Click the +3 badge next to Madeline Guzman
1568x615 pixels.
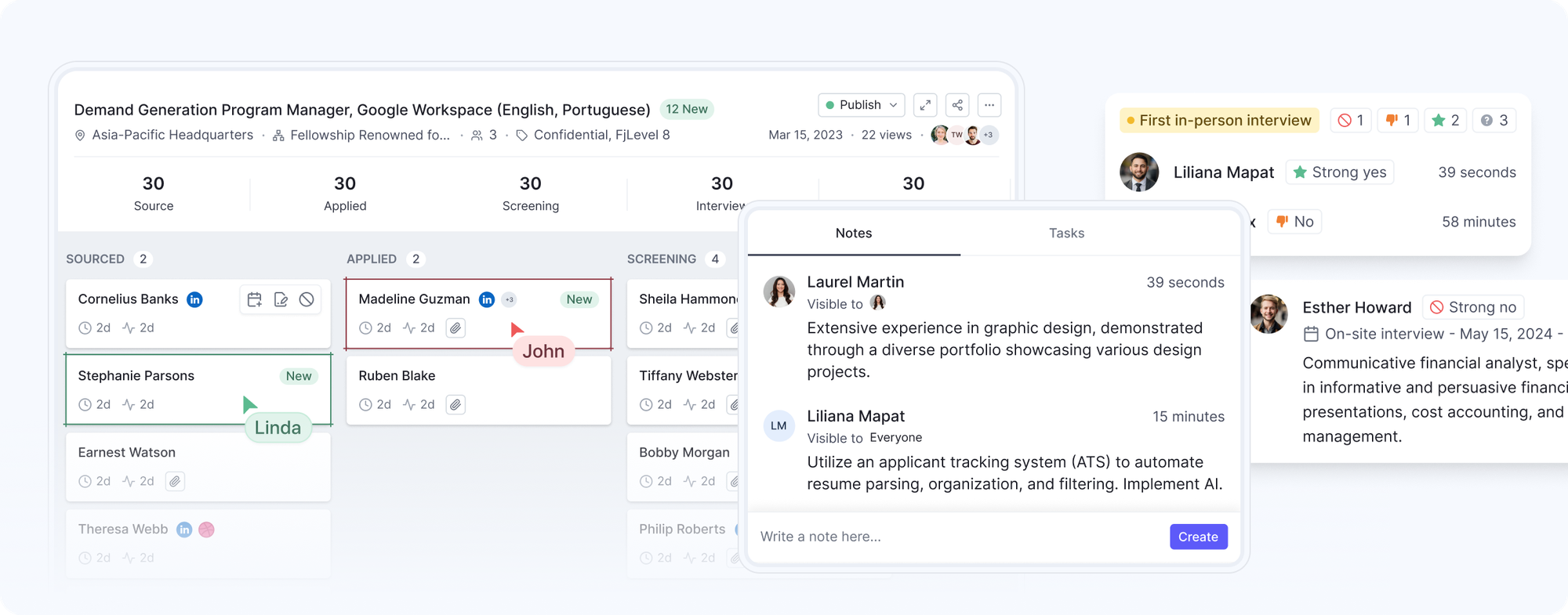coord(510,299)
